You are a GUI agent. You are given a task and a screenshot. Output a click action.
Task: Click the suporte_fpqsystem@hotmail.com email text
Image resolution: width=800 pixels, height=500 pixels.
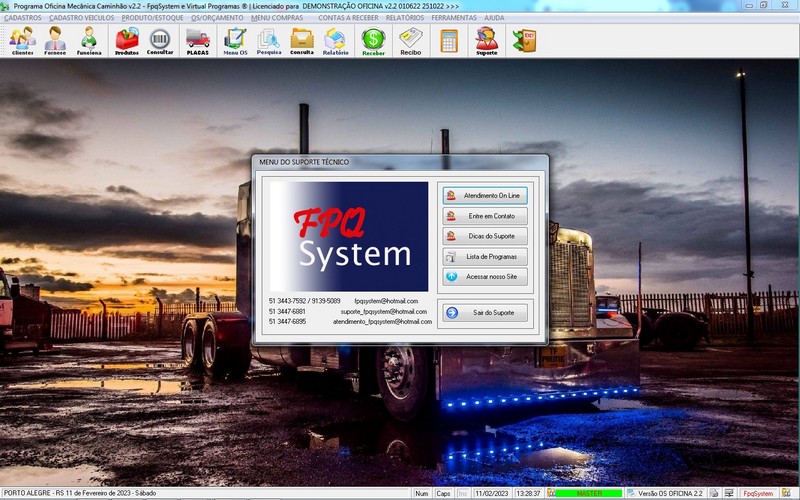click(384, 311)
